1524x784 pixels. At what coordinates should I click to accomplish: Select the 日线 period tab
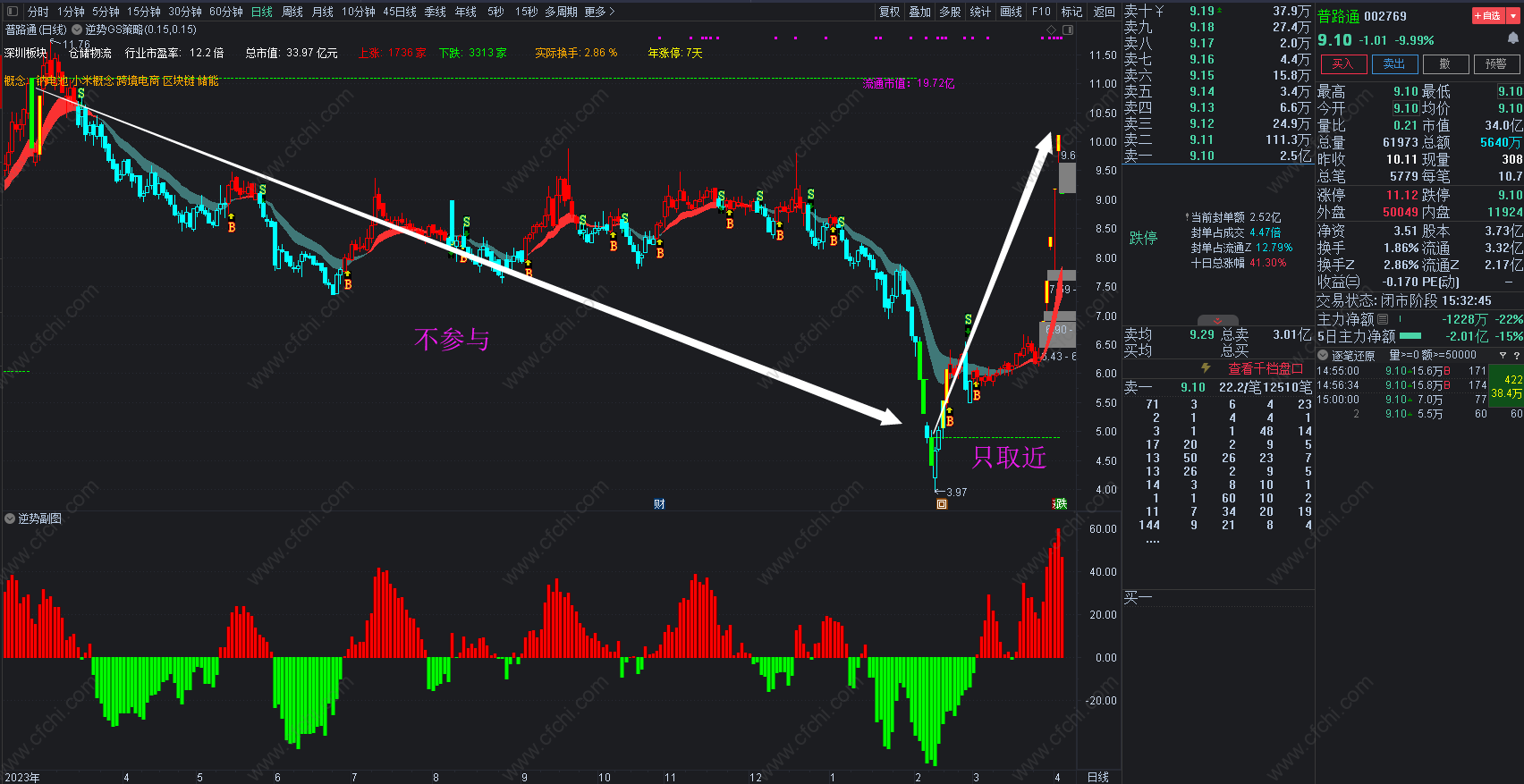click(262, 12)
